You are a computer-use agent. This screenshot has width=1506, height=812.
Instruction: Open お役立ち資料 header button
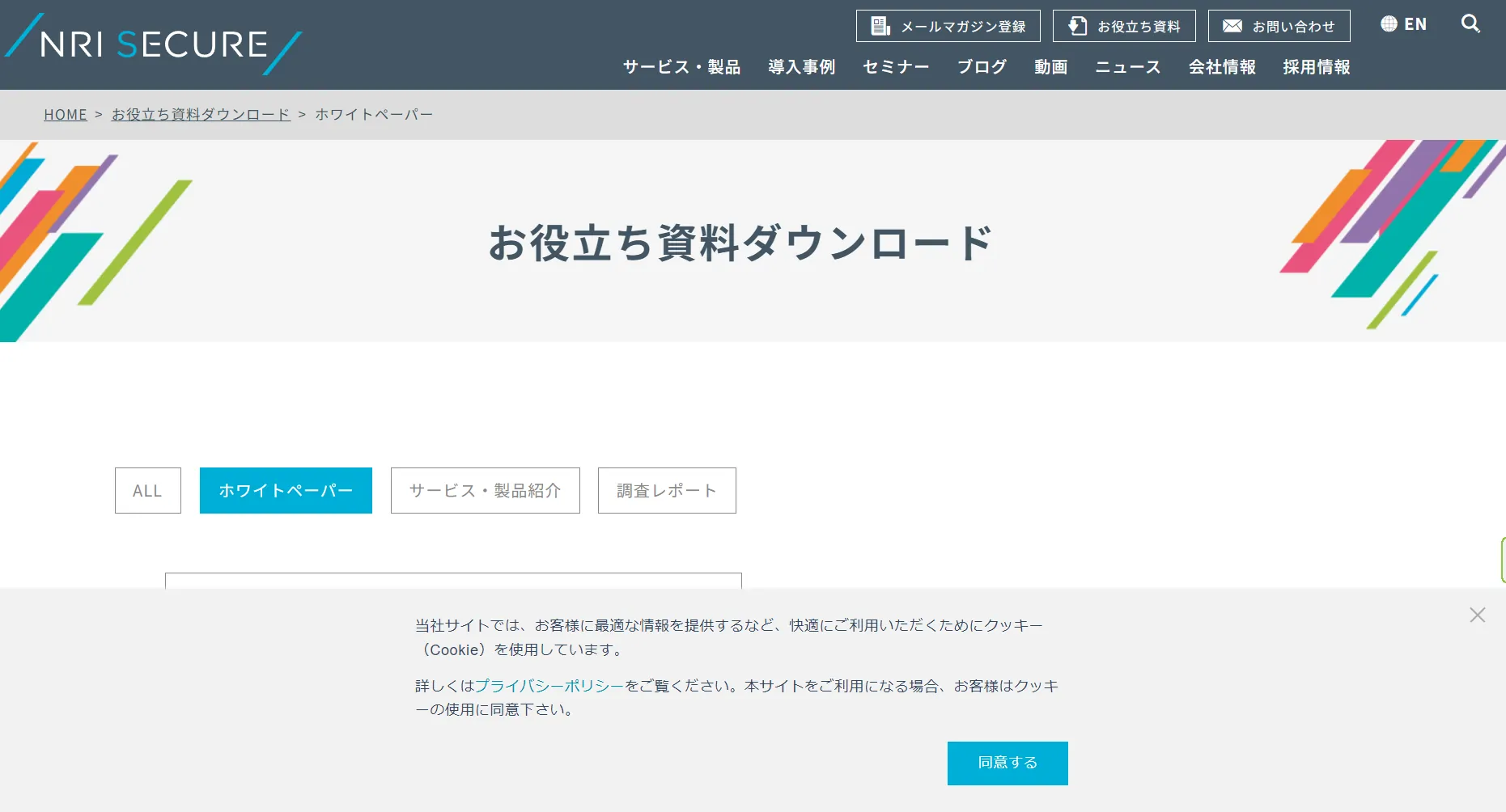click(1124, 26)
